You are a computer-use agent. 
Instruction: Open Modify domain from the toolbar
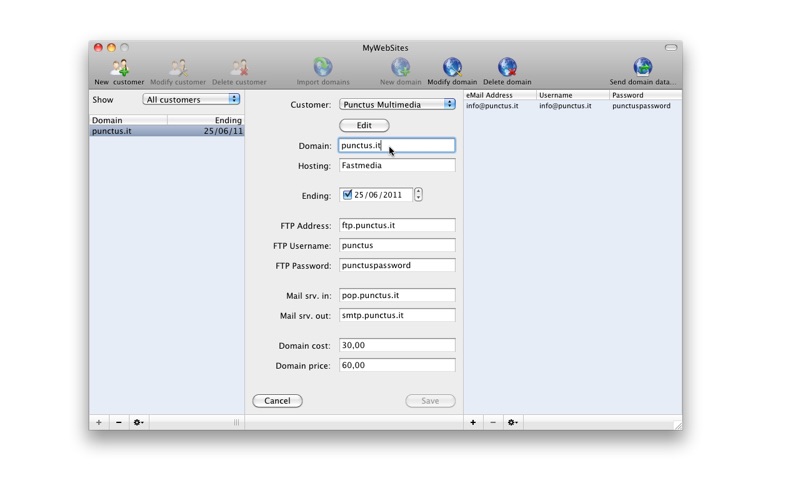(452, 68)
